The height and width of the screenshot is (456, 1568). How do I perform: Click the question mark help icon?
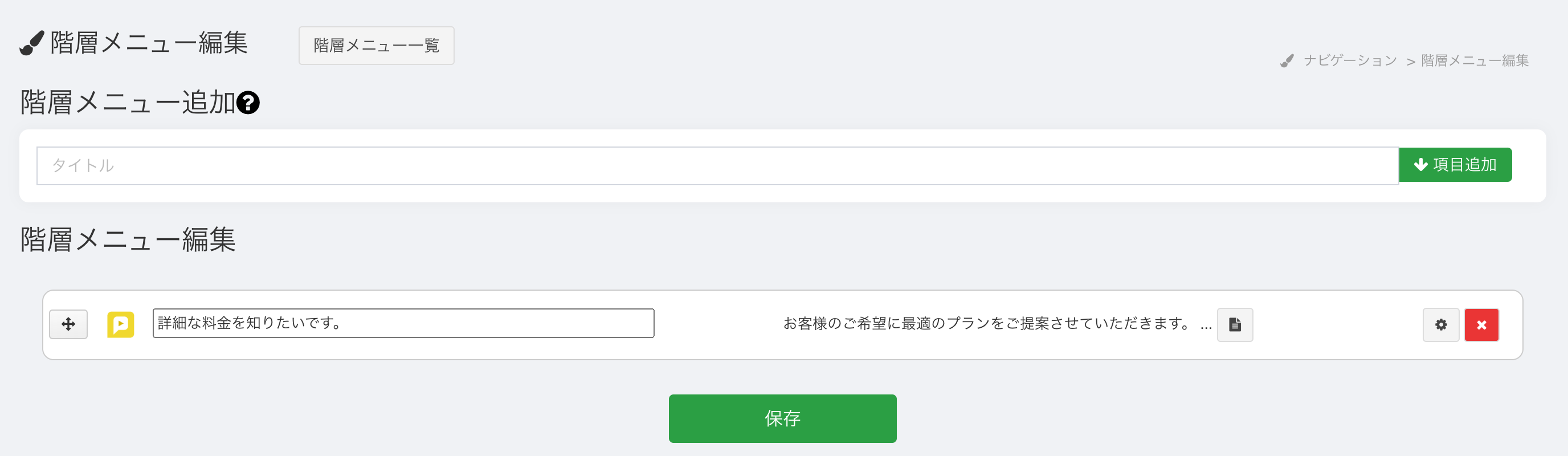(x=248, y=102)
